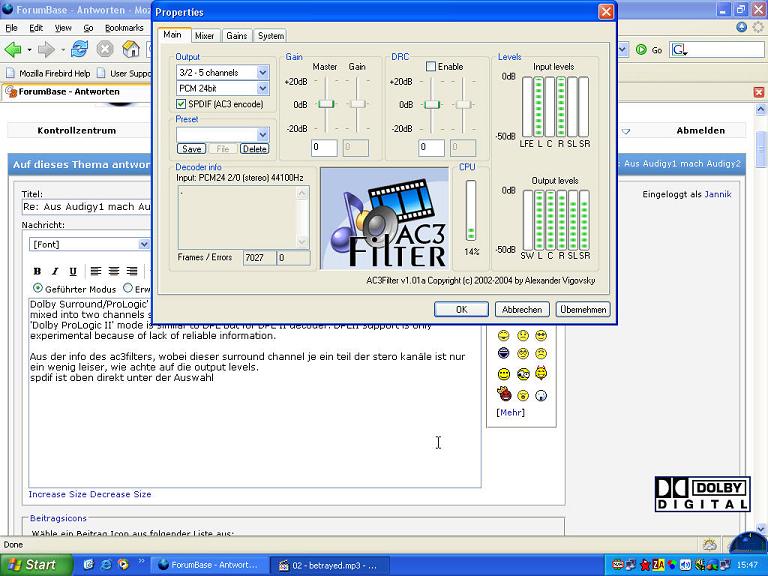This screenshot has width=768, height=576.
Task: Expand the Preset combo box
Action: click(263, 134)
